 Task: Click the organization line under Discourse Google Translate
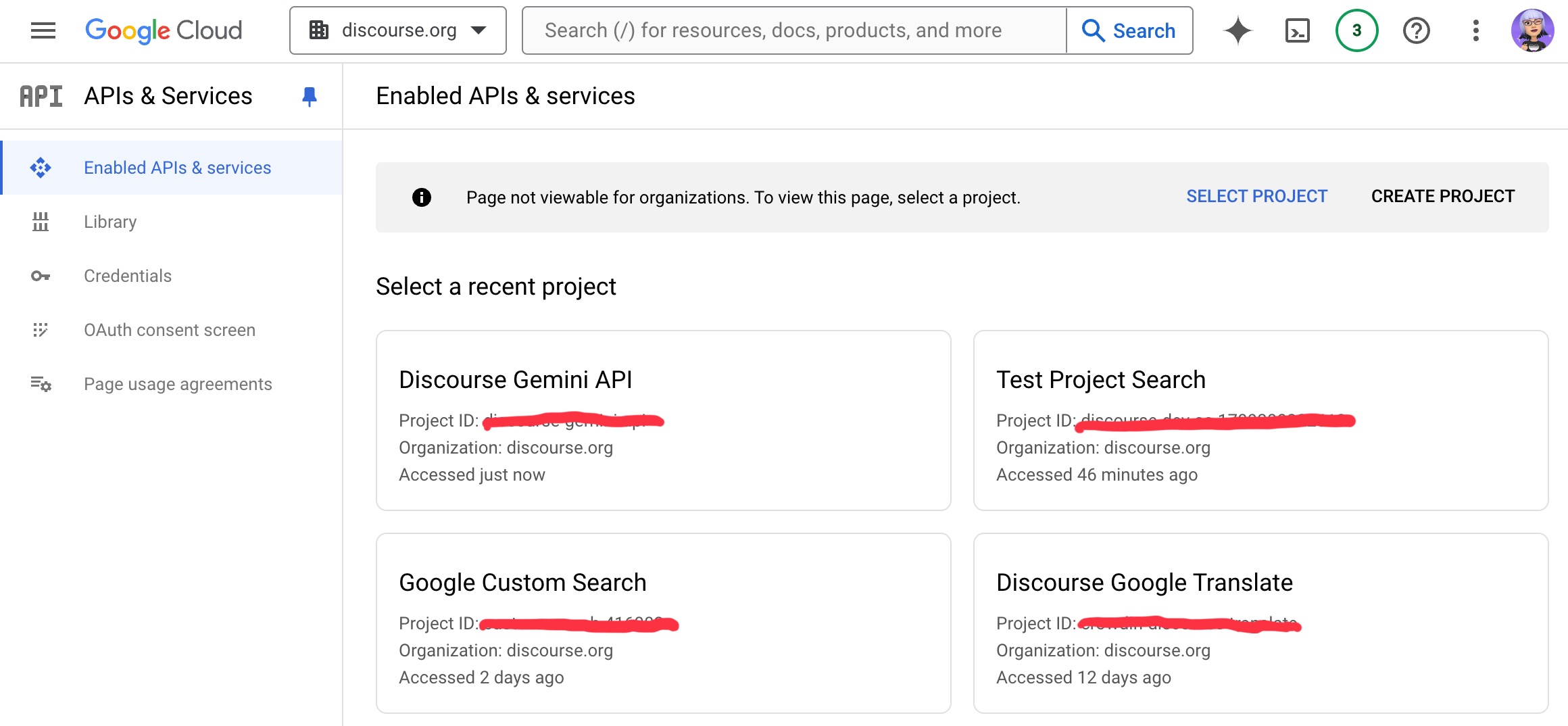point(1103,650)
